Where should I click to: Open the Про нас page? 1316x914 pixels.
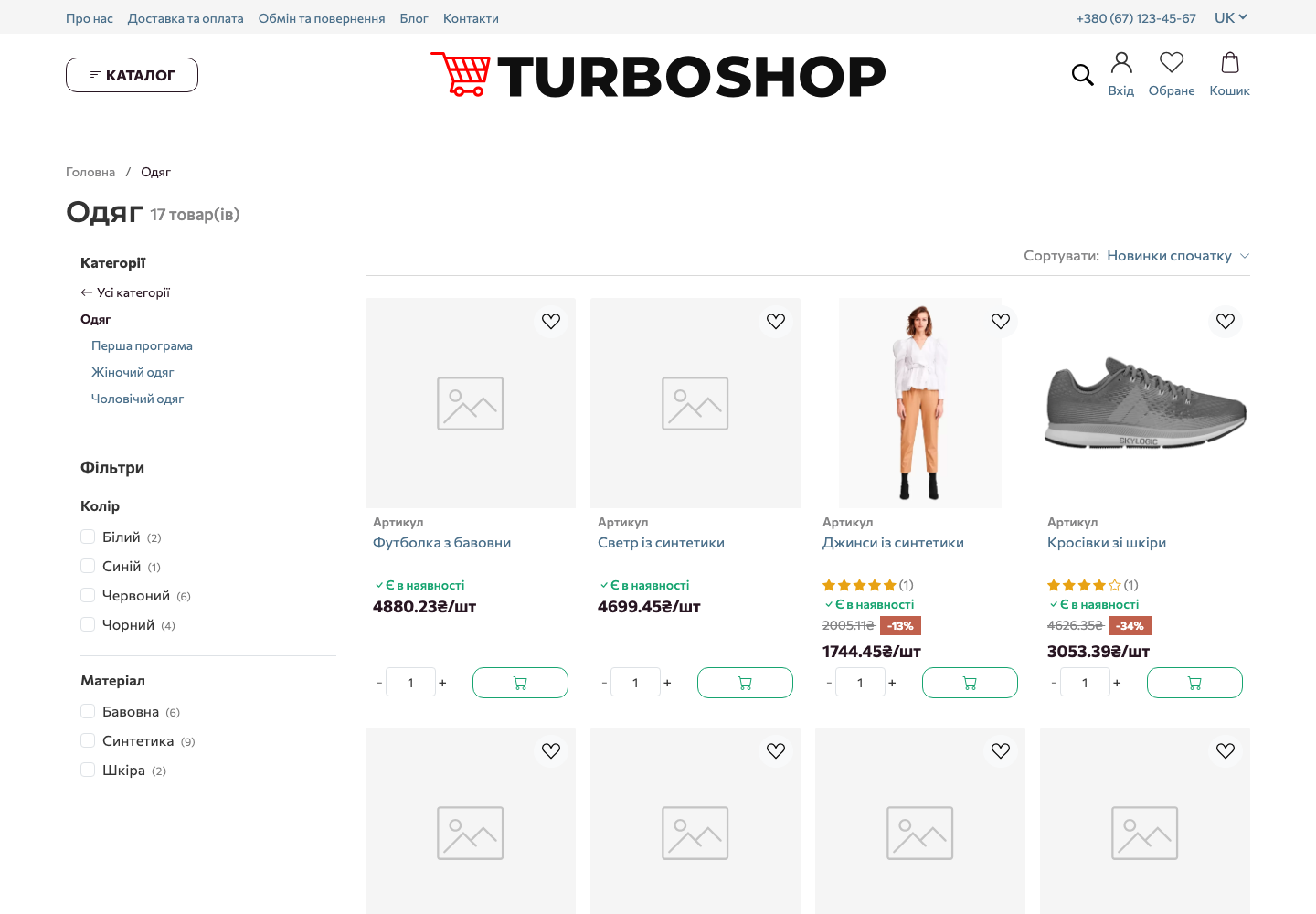90,18
